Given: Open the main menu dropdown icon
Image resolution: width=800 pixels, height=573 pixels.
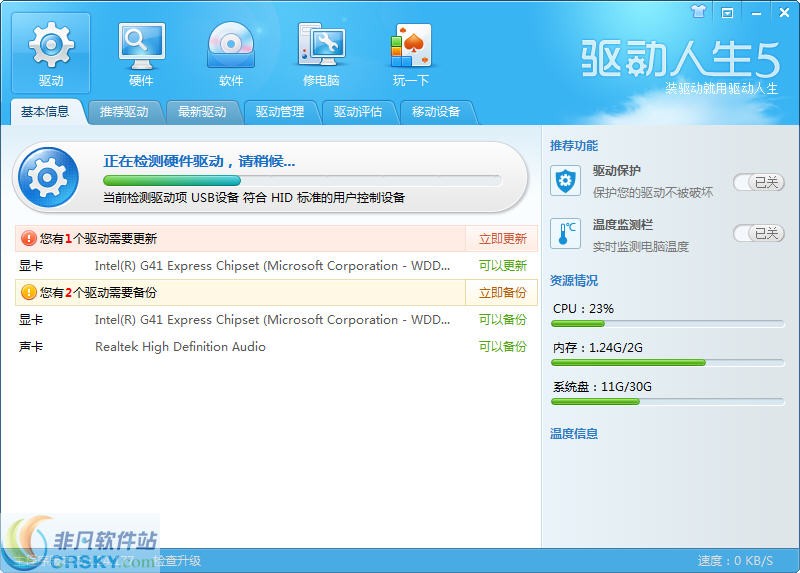Looking at the screenshot, I should click(727, 13).
